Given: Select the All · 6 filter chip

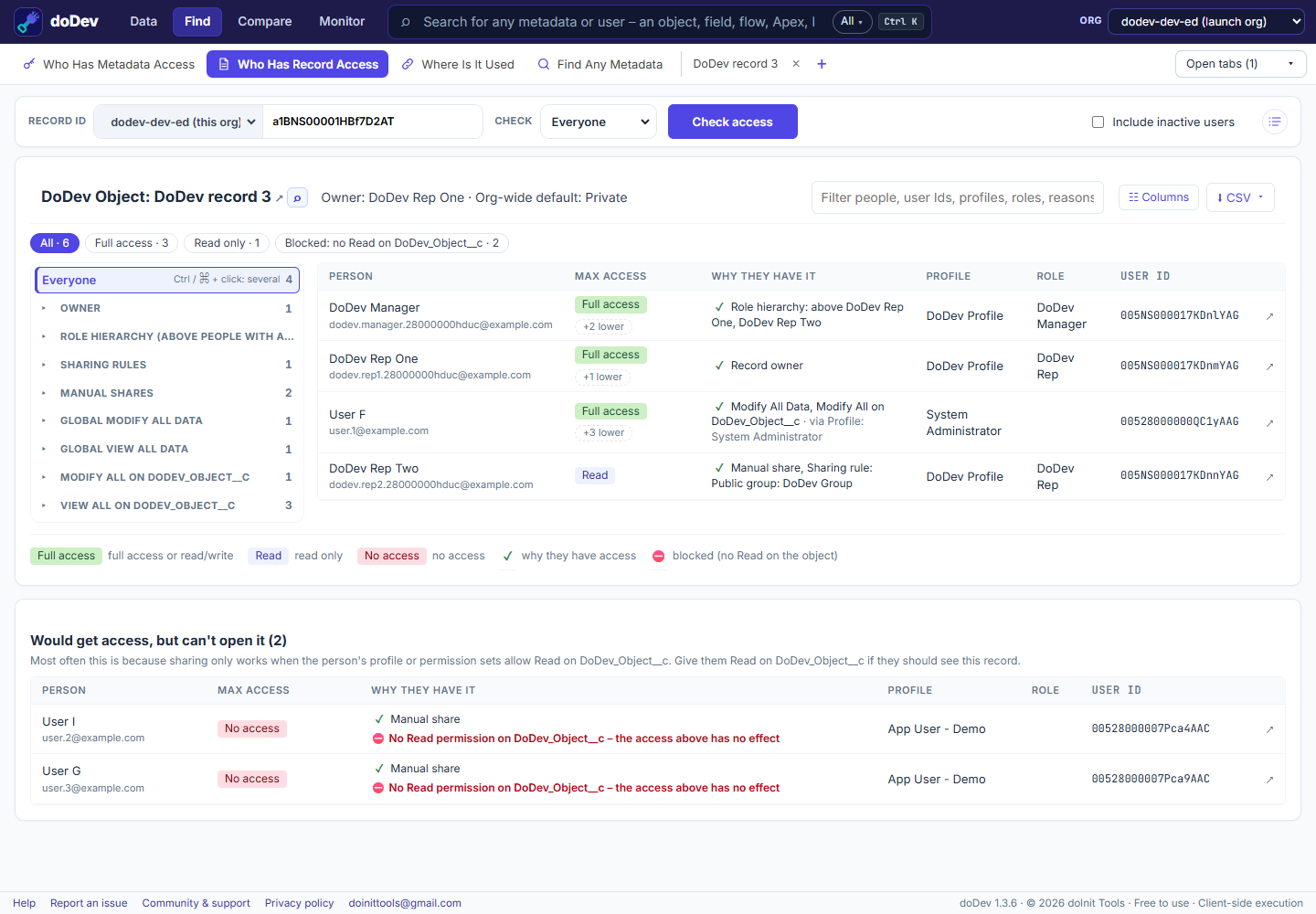Looking at the screenshot, I should (x=55, y=243).
